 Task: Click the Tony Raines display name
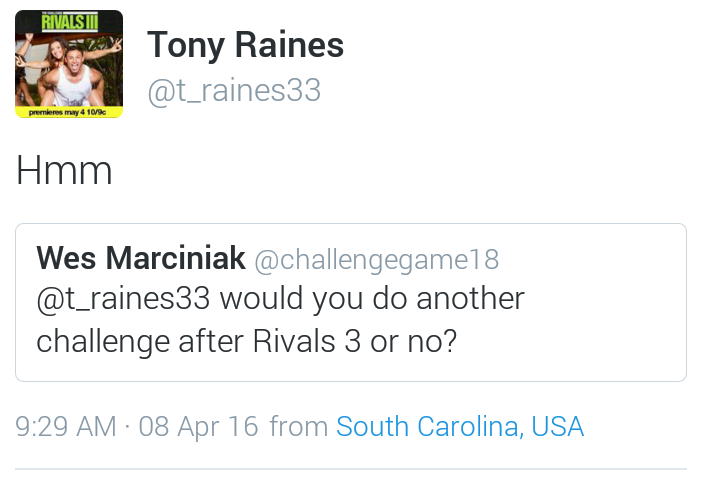point(245,45)
